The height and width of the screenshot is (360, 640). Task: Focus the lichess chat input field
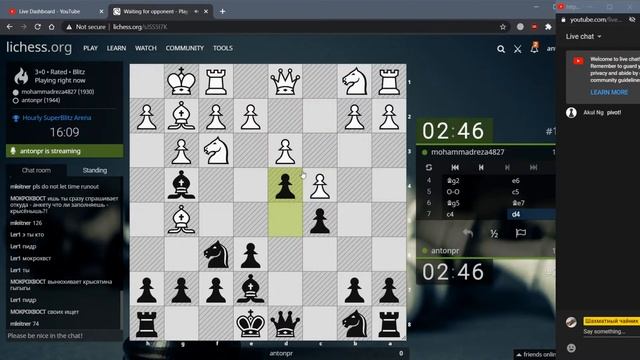[x=64, y=336]
